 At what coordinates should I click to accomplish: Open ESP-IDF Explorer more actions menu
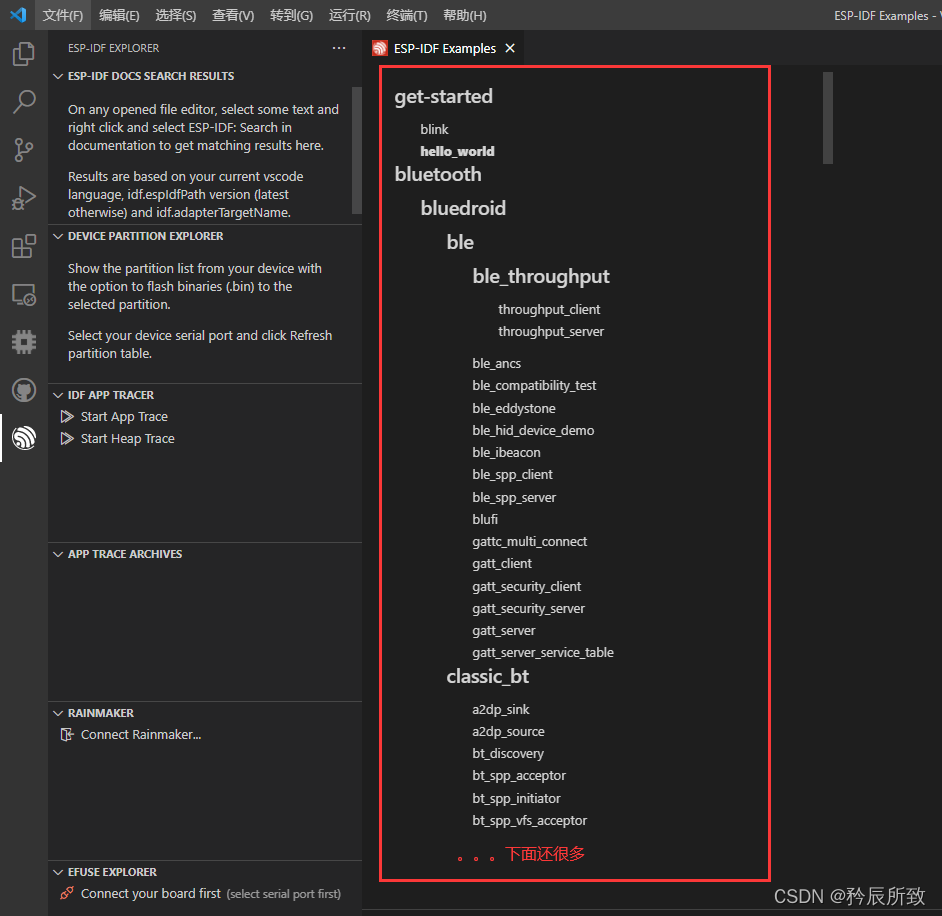point(339,47)
